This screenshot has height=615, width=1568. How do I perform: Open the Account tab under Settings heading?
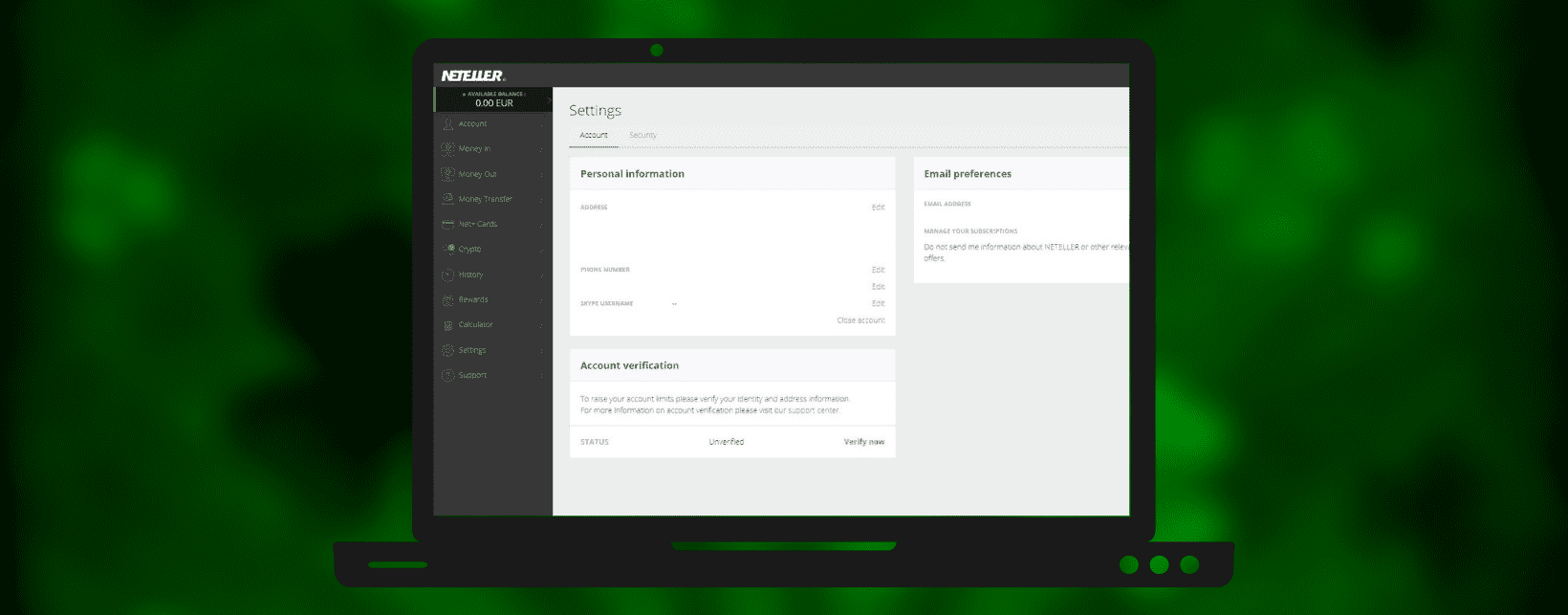594,135
